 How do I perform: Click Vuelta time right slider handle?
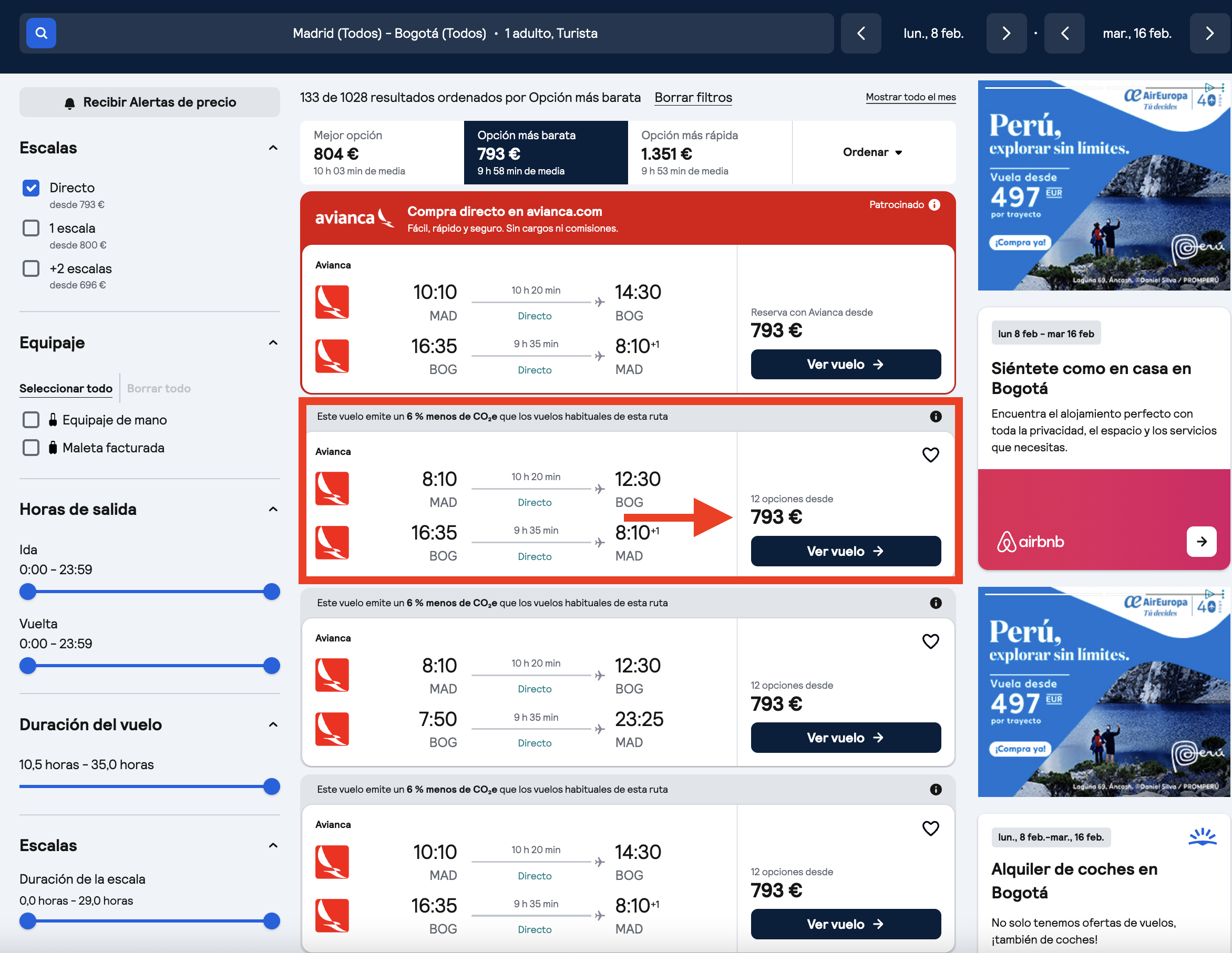click(271, 666)
